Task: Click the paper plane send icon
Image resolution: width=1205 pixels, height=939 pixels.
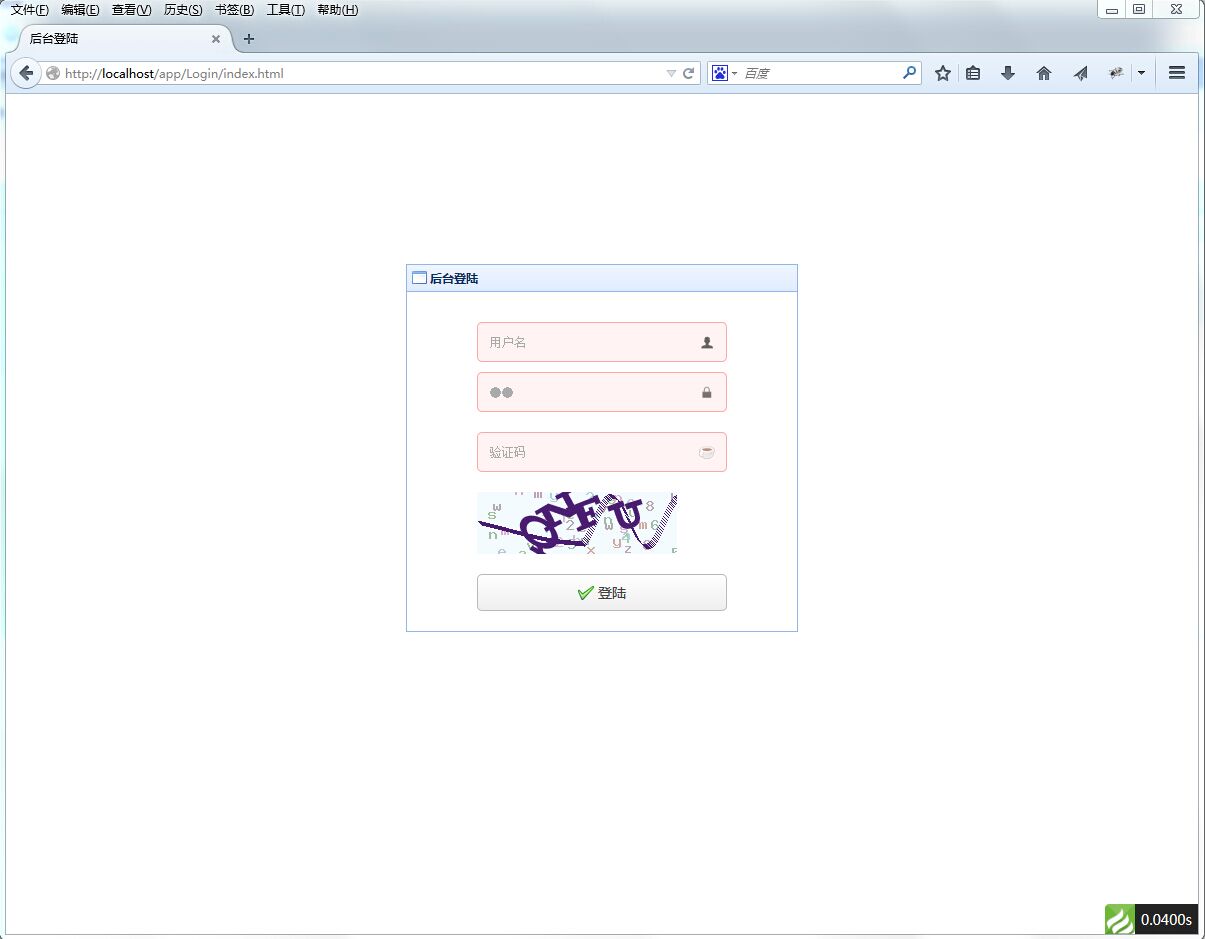Action: tap(1080, 73)
